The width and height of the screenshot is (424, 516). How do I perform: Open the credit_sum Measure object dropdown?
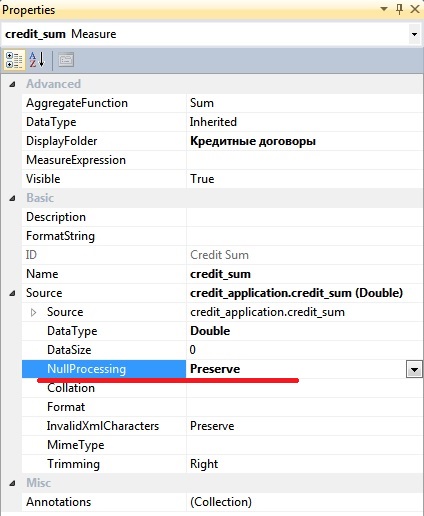414,34
